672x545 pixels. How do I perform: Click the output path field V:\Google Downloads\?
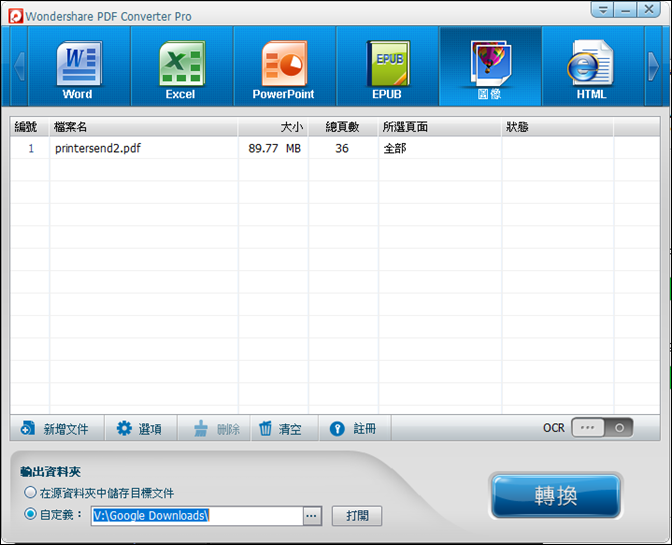coord(197,515)
